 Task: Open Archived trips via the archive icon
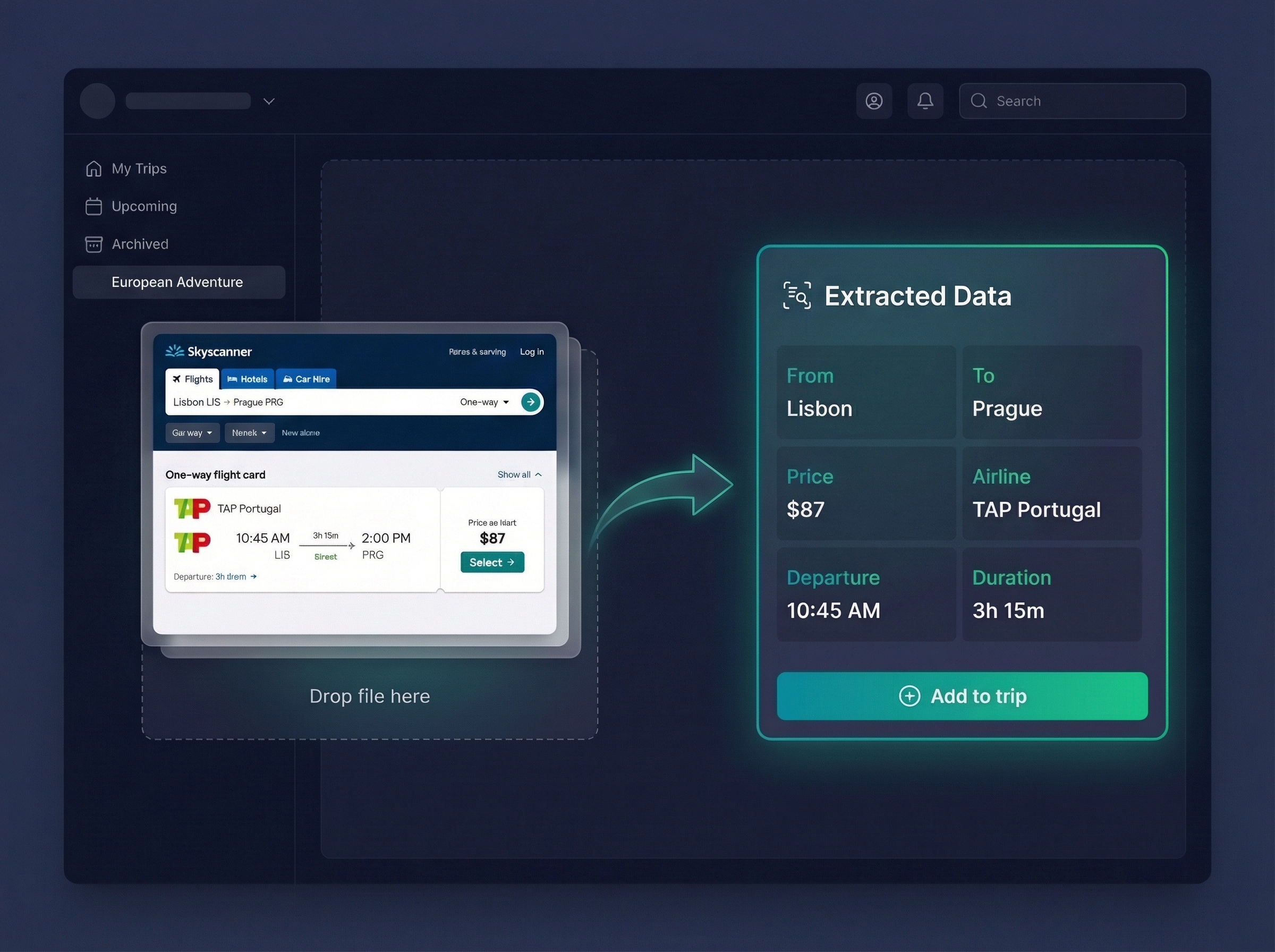point(94,244)
